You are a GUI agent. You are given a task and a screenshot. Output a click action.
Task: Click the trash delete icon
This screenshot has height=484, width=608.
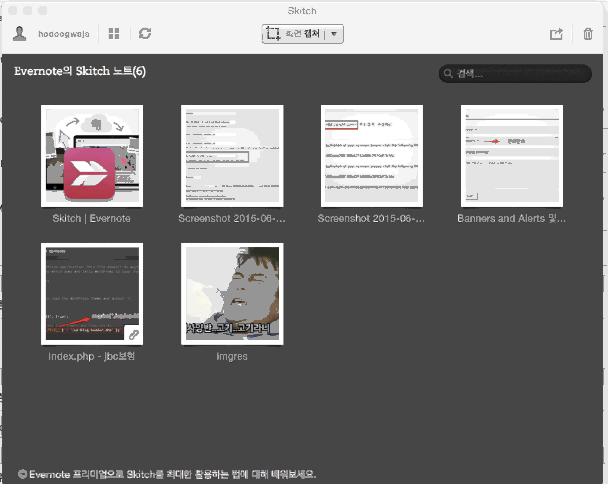[x=588, y=34]
